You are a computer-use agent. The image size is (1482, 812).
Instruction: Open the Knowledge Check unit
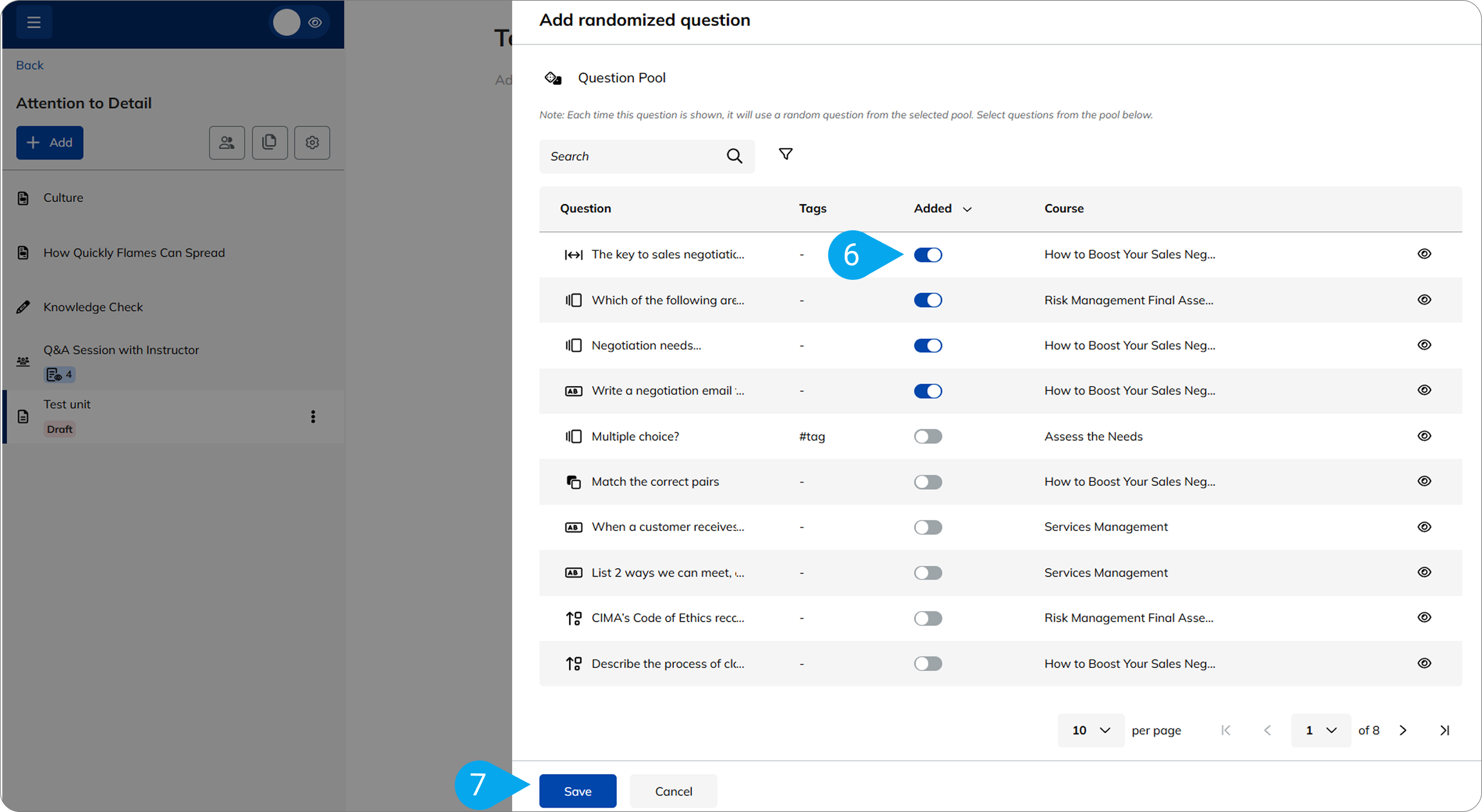pos(93,307)
